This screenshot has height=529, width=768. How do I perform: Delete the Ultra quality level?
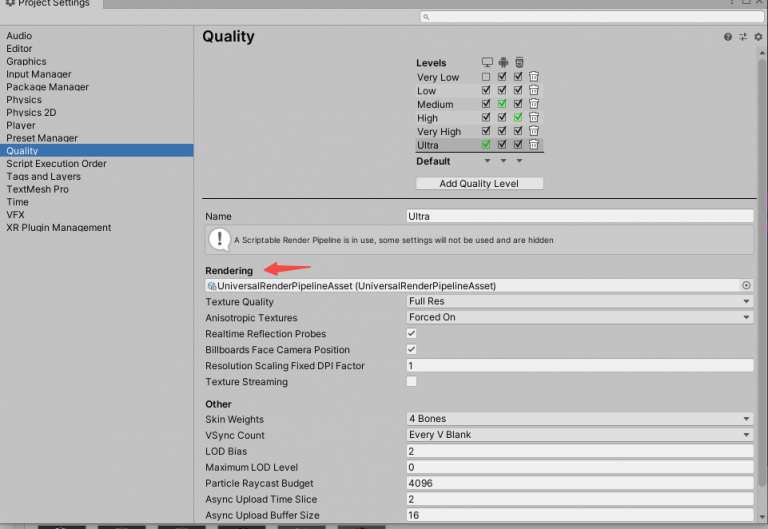coord(534,145)
